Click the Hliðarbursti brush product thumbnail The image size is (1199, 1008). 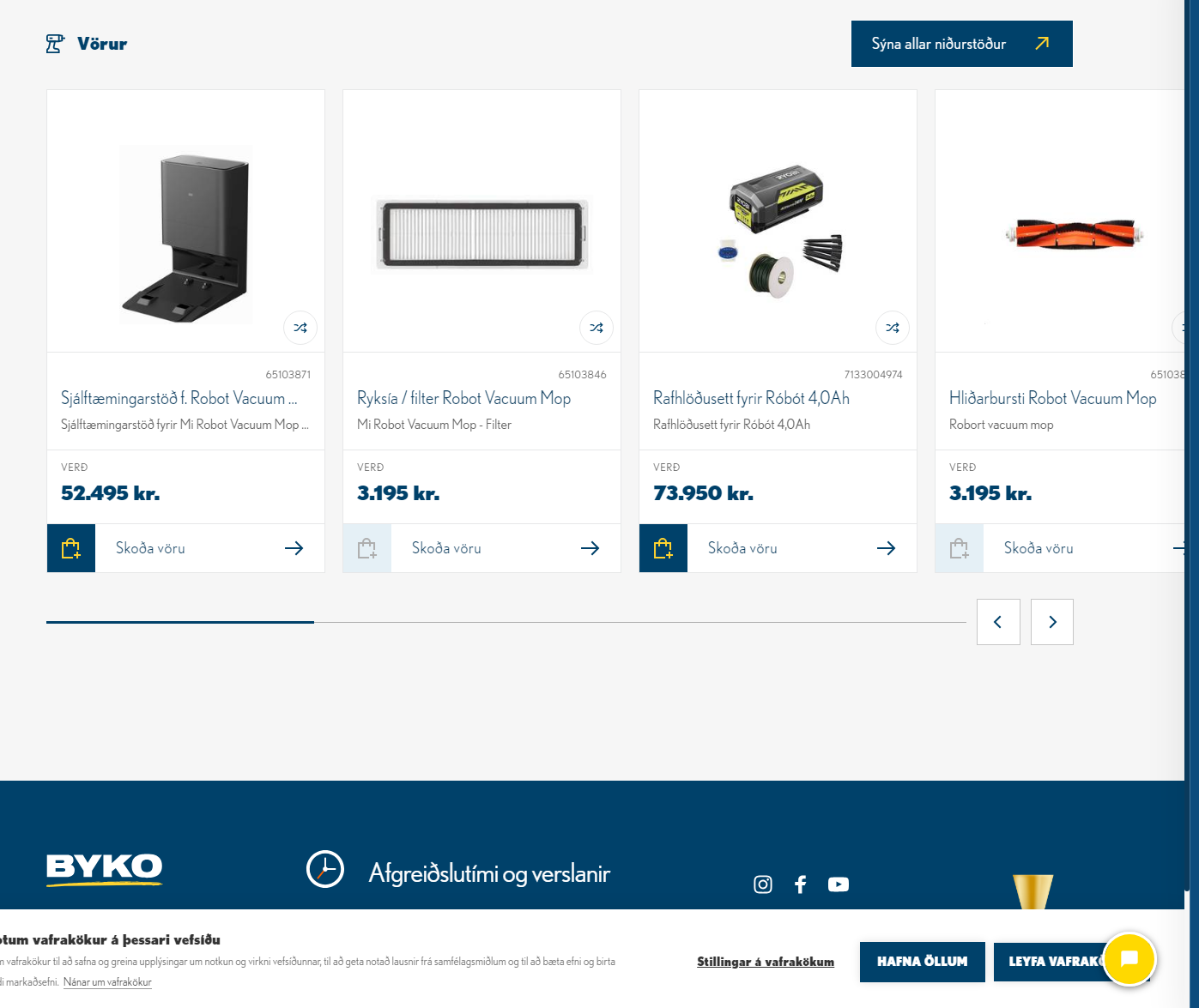pos(1074,233)
